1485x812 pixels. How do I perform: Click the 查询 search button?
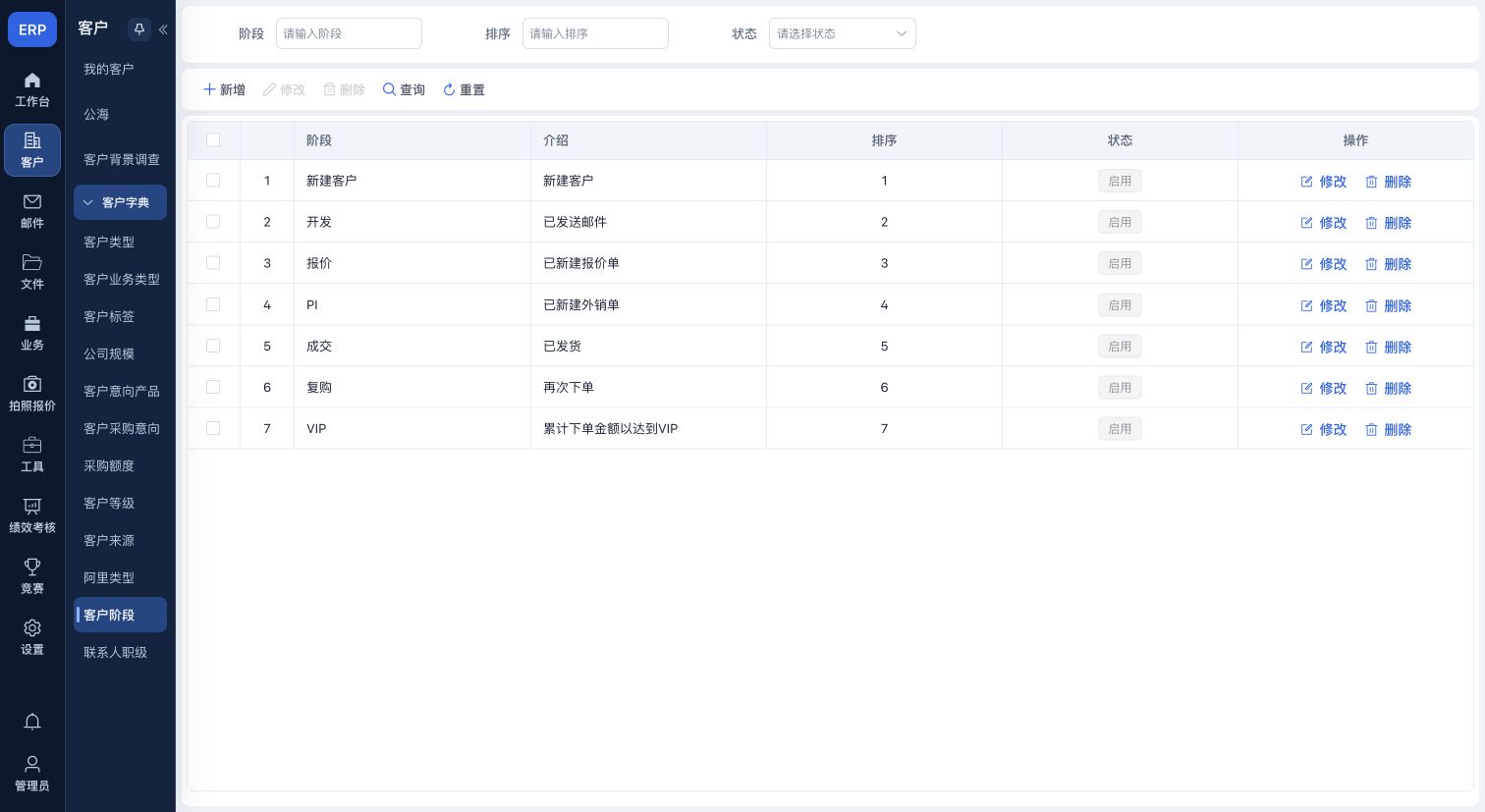[404, 89]
